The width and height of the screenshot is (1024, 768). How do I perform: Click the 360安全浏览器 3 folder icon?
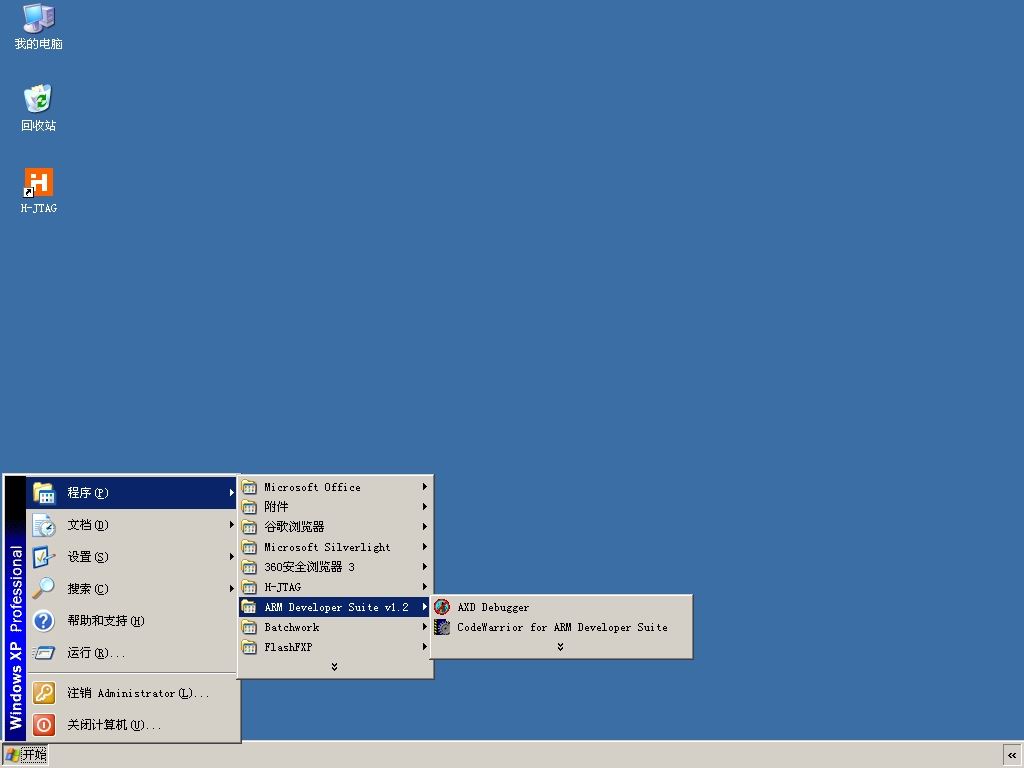[249, 567]
